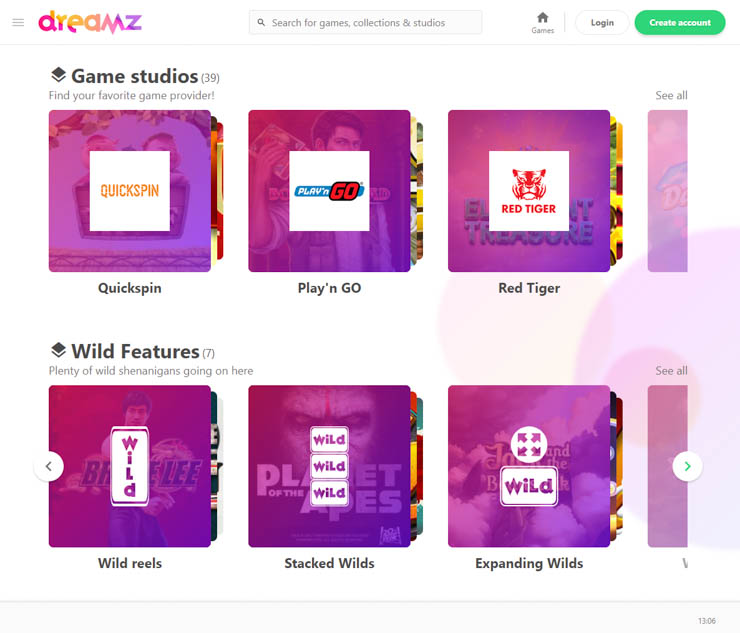Click the vertical Wild icon on Wild reels
Screen dimensions: 740x633
pos(130,466)
